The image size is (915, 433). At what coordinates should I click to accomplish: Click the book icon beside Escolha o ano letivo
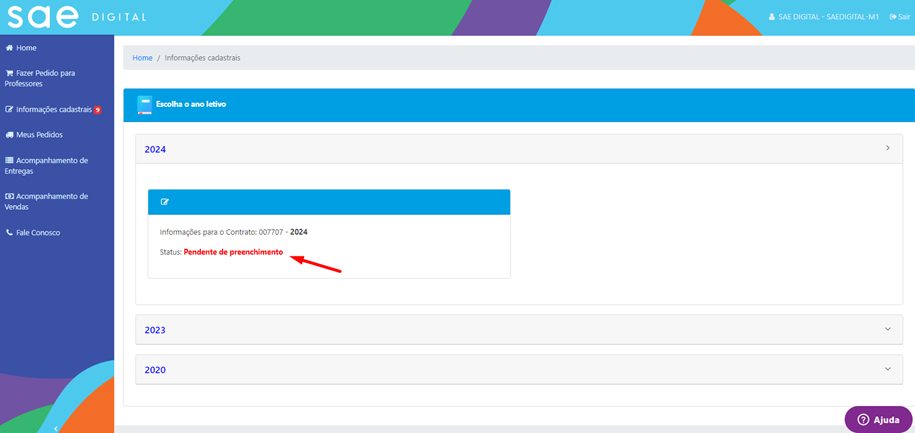(144, 103)
